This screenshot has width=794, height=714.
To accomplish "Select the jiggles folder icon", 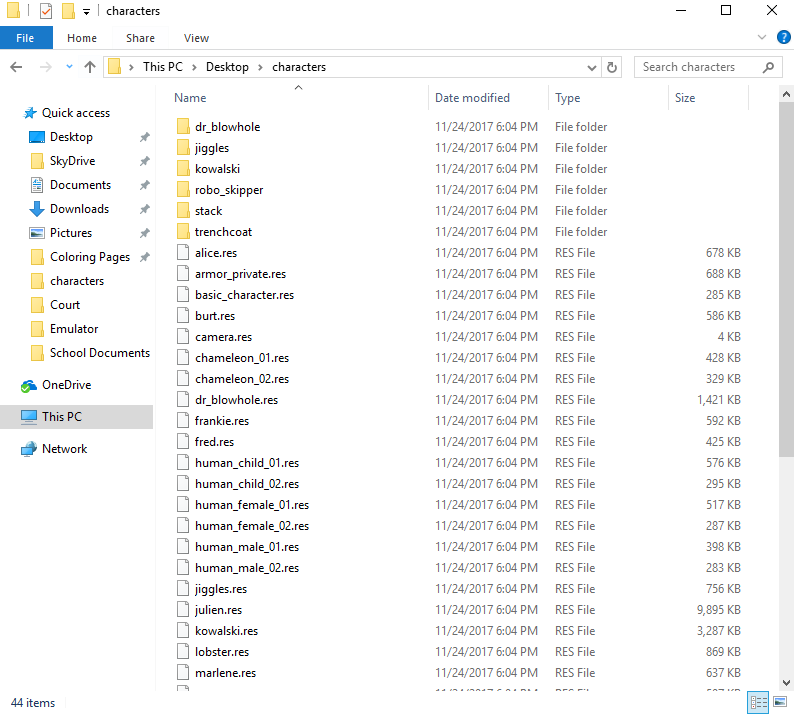I will pos(183,148).
